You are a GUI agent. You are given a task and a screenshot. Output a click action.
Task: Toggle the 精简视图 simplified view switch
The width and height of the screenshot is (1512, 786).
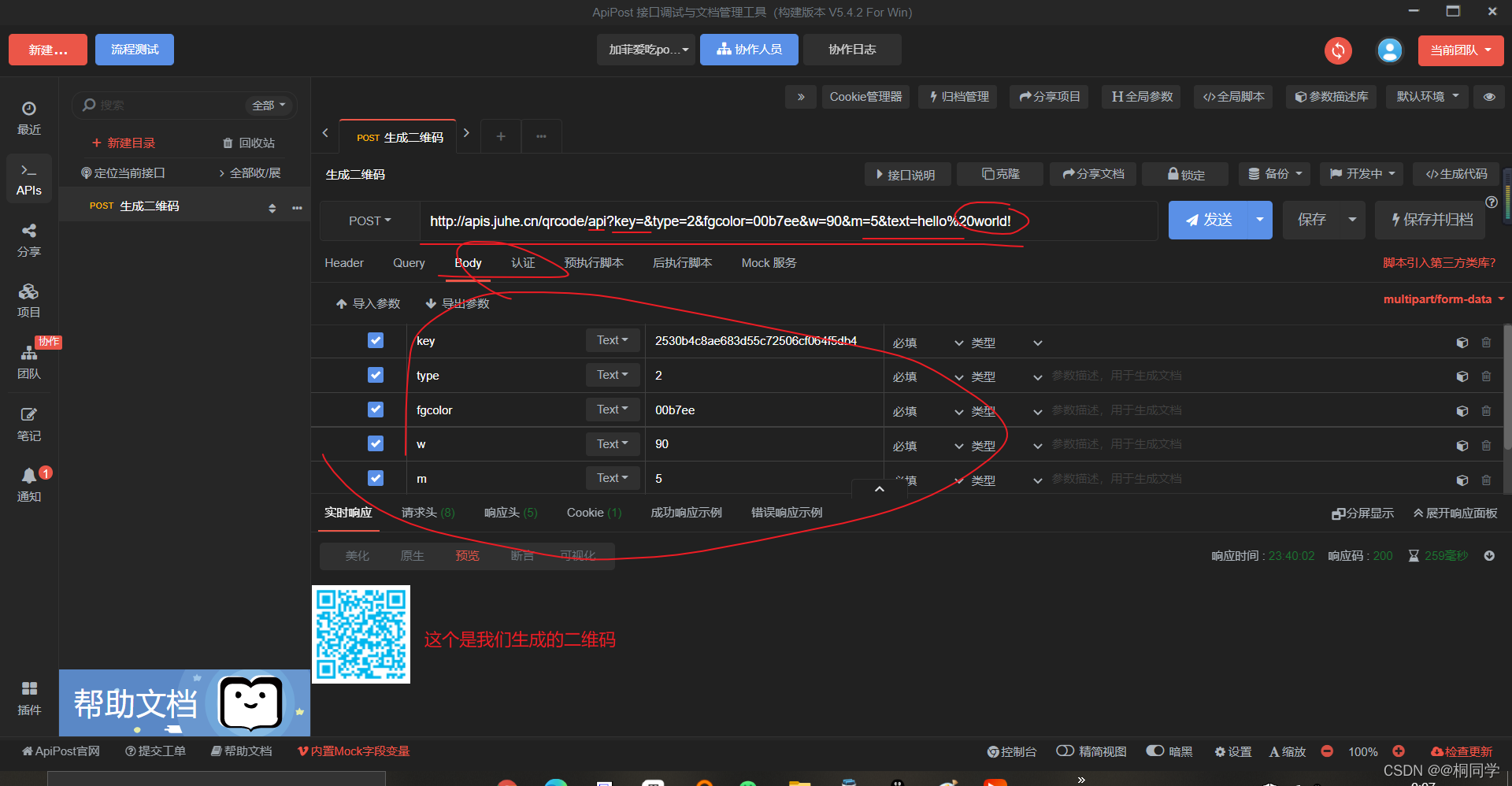[x=1065, y=751]
